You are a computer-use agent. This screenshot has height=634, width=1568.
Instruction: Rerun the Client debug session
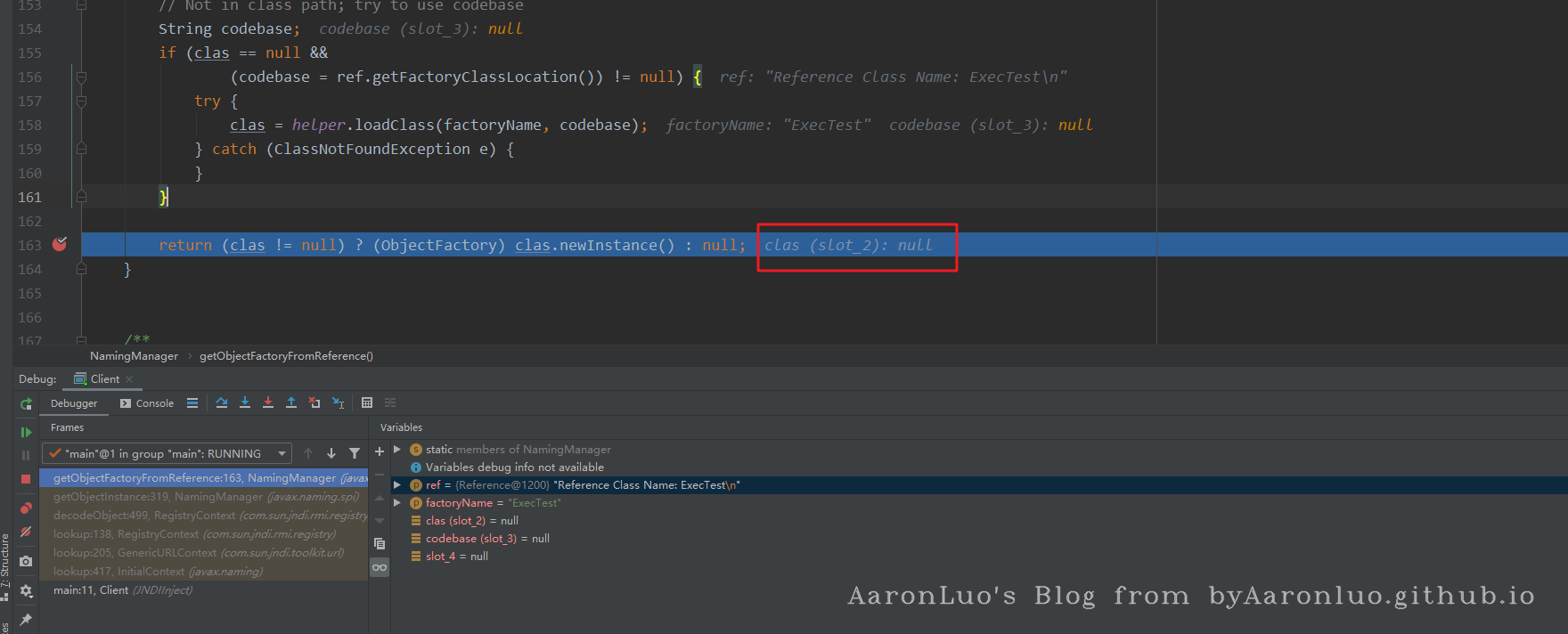[x=26, y=404]
